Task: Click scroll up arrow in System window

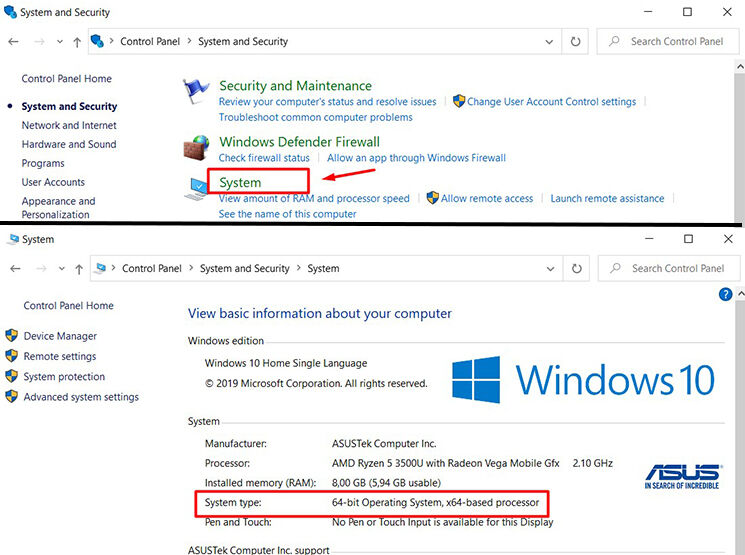Action: coord(741,294)
